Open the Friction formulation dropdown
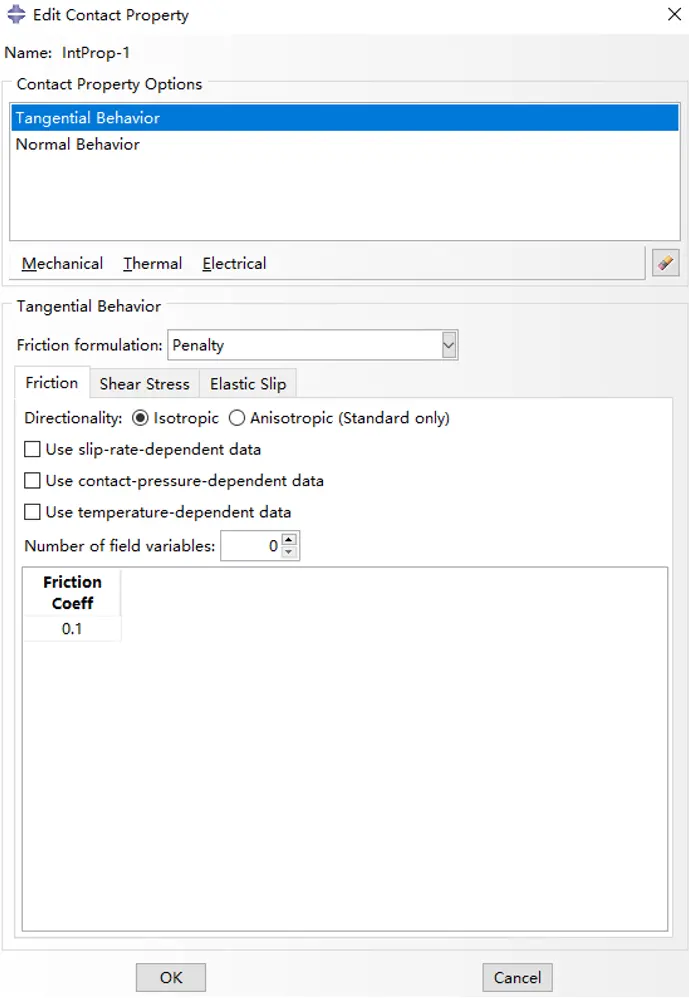The height and width of the screenshot is (998, 689). click(x=449, y=345)
